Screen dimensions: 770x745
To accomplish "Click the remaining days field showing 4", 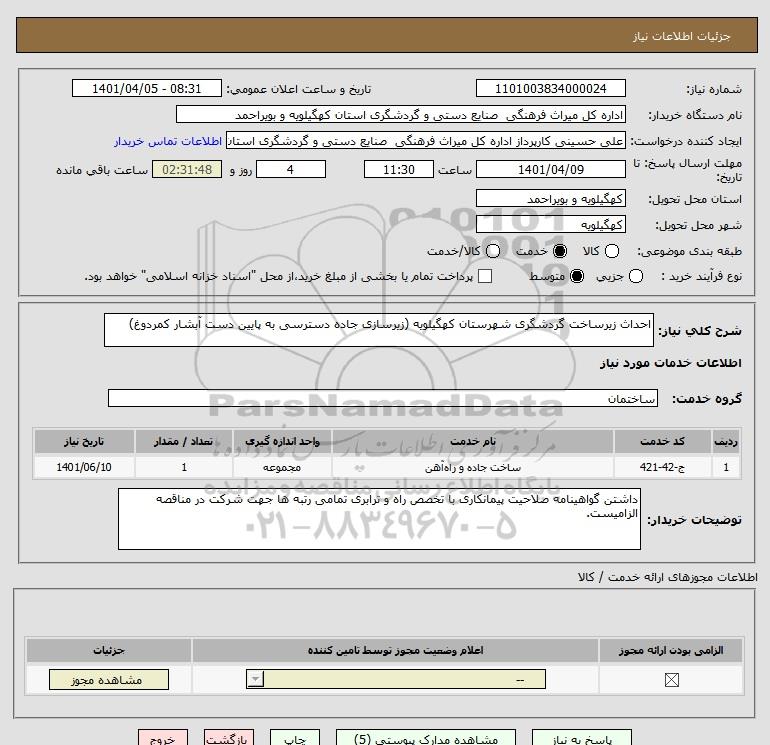I will (x=291, y=169).
